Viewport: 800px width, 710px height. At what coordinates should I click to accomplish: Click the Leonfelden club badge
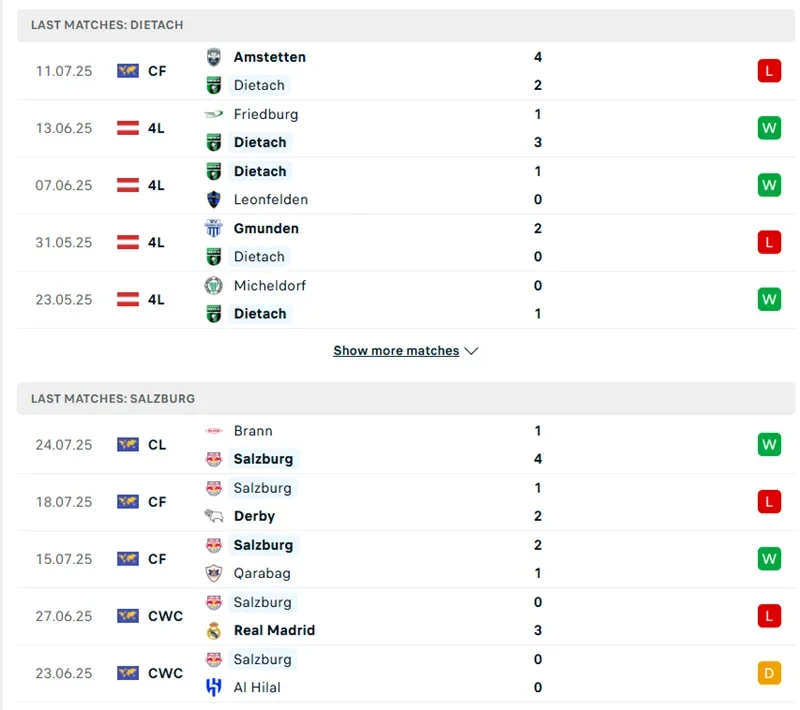[213, 199]
